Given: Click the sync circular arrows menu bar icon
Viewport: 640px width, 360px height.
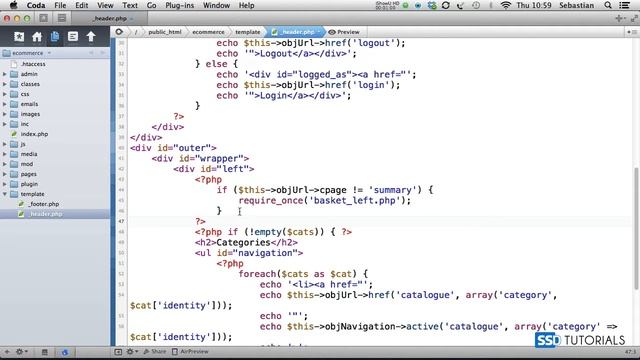Looking at the screenshot, I should pos(446,5).
